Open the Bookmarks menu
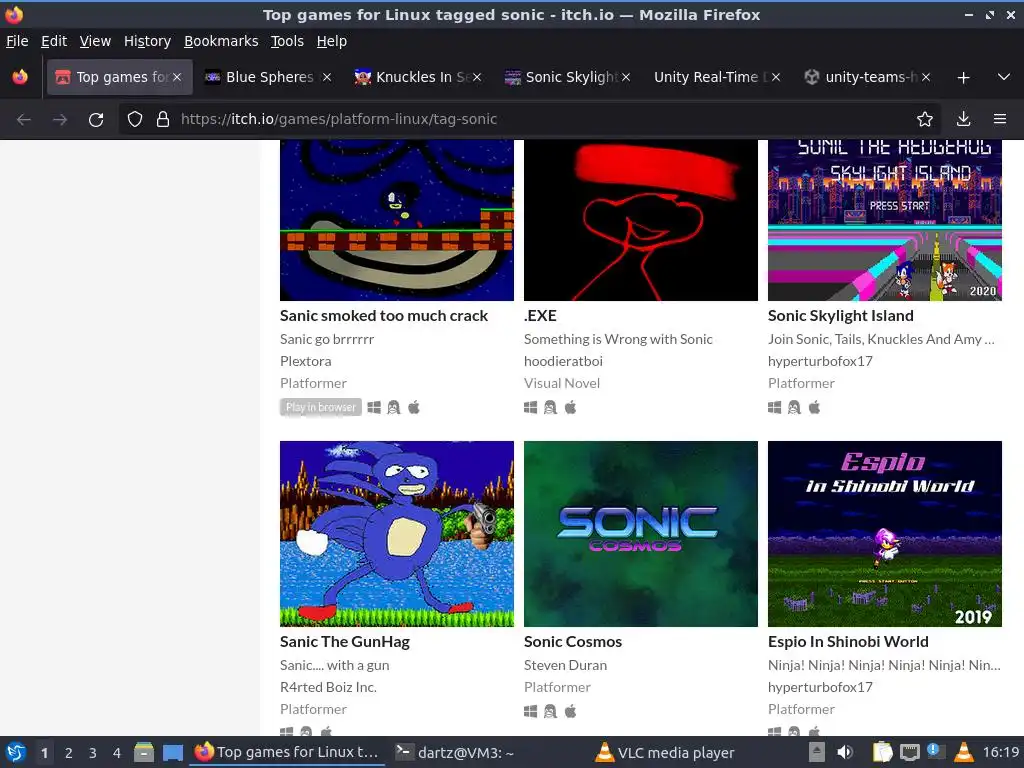The width and height of the screenshot is (1024, 768). tap(221, 41)
